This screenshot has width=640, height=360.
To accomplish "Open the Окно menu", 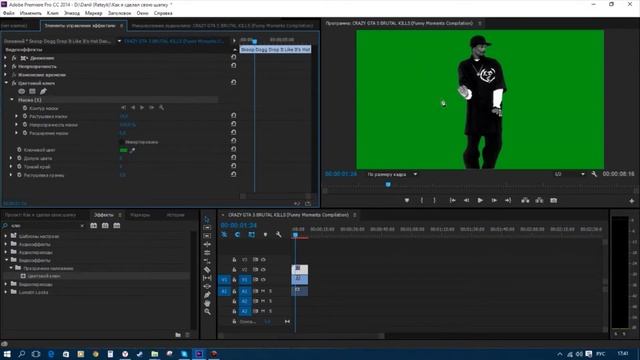I will 142,13.
